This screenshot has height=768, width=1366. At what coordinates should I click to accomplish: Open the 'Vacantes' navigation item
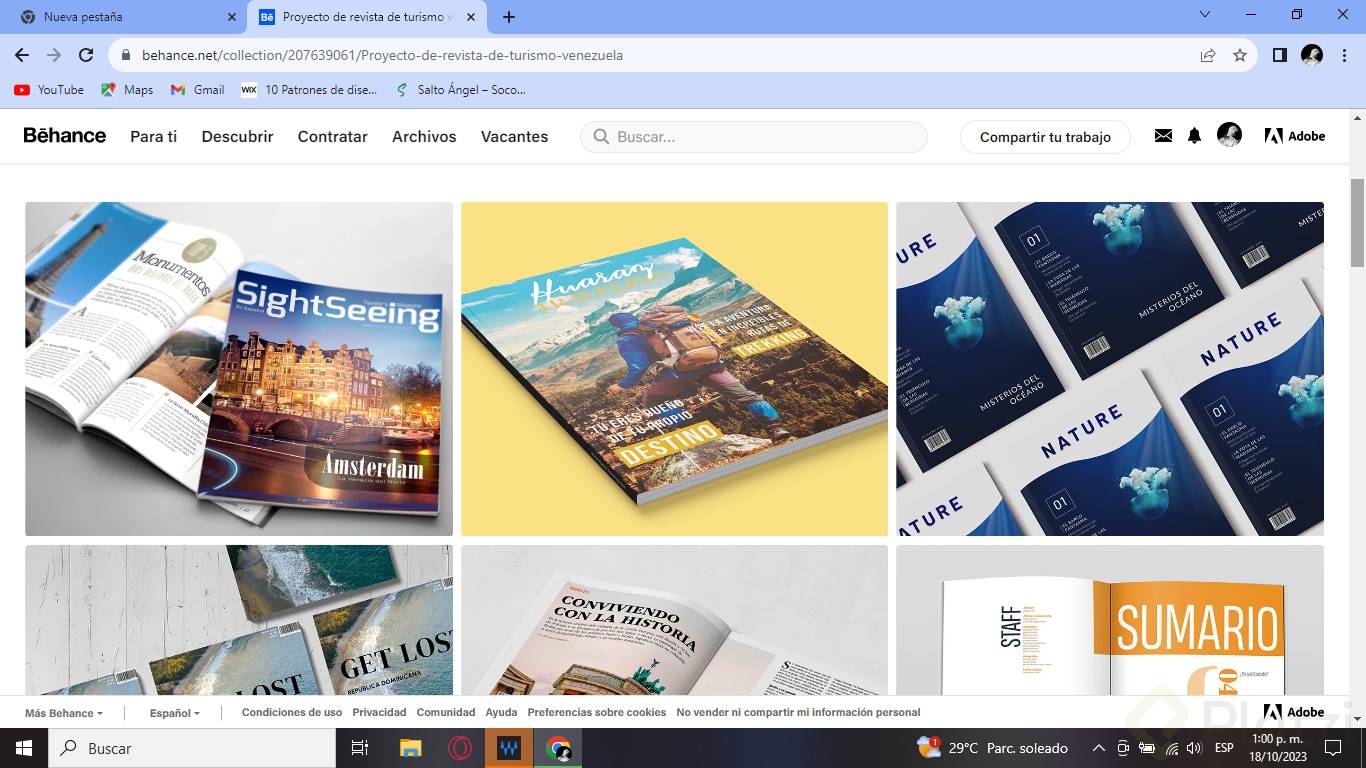tap(514, 137)
